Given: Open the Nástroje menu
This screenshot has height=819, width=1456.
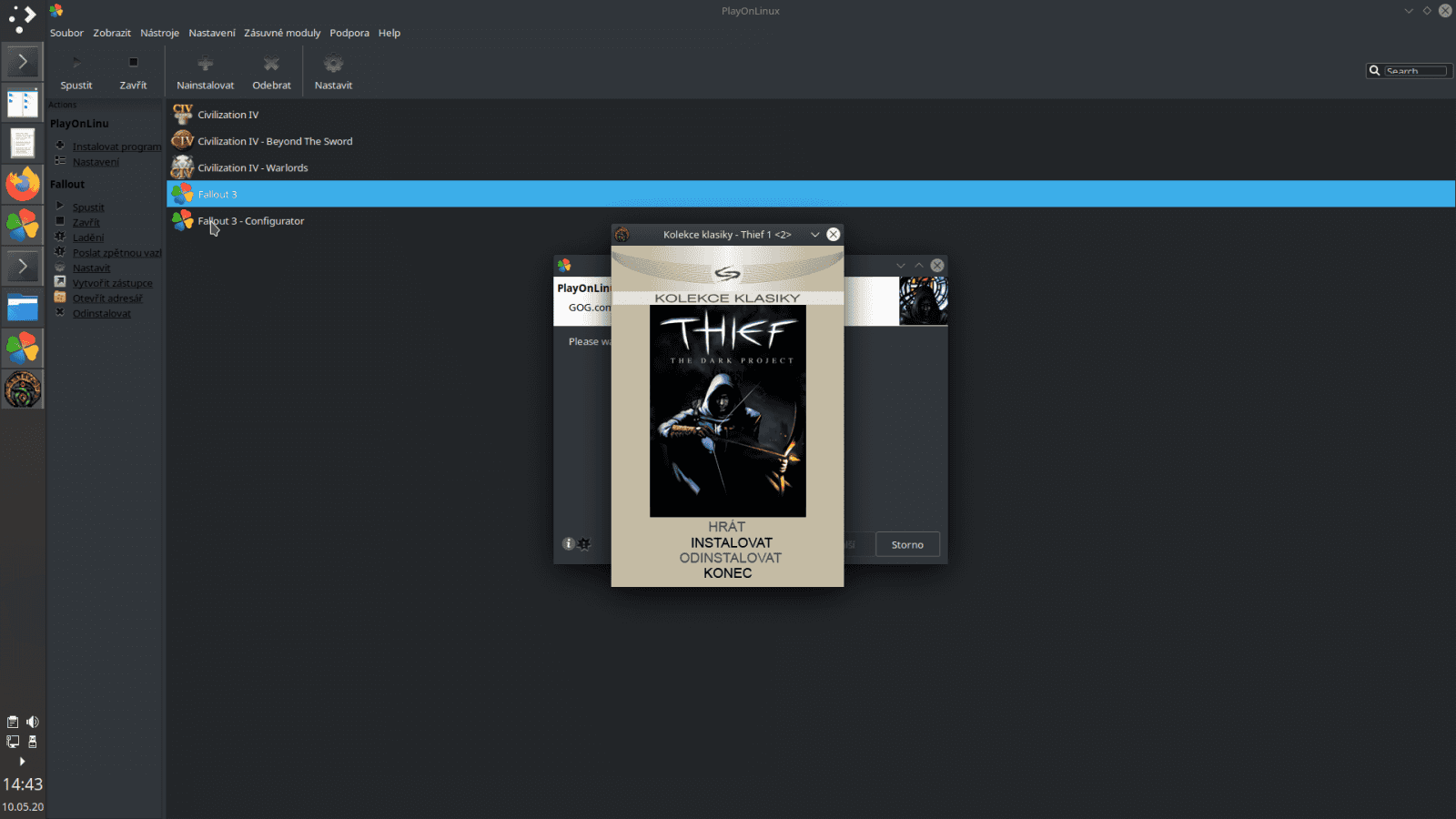Looking at the screenshot, I should point(159,33).
